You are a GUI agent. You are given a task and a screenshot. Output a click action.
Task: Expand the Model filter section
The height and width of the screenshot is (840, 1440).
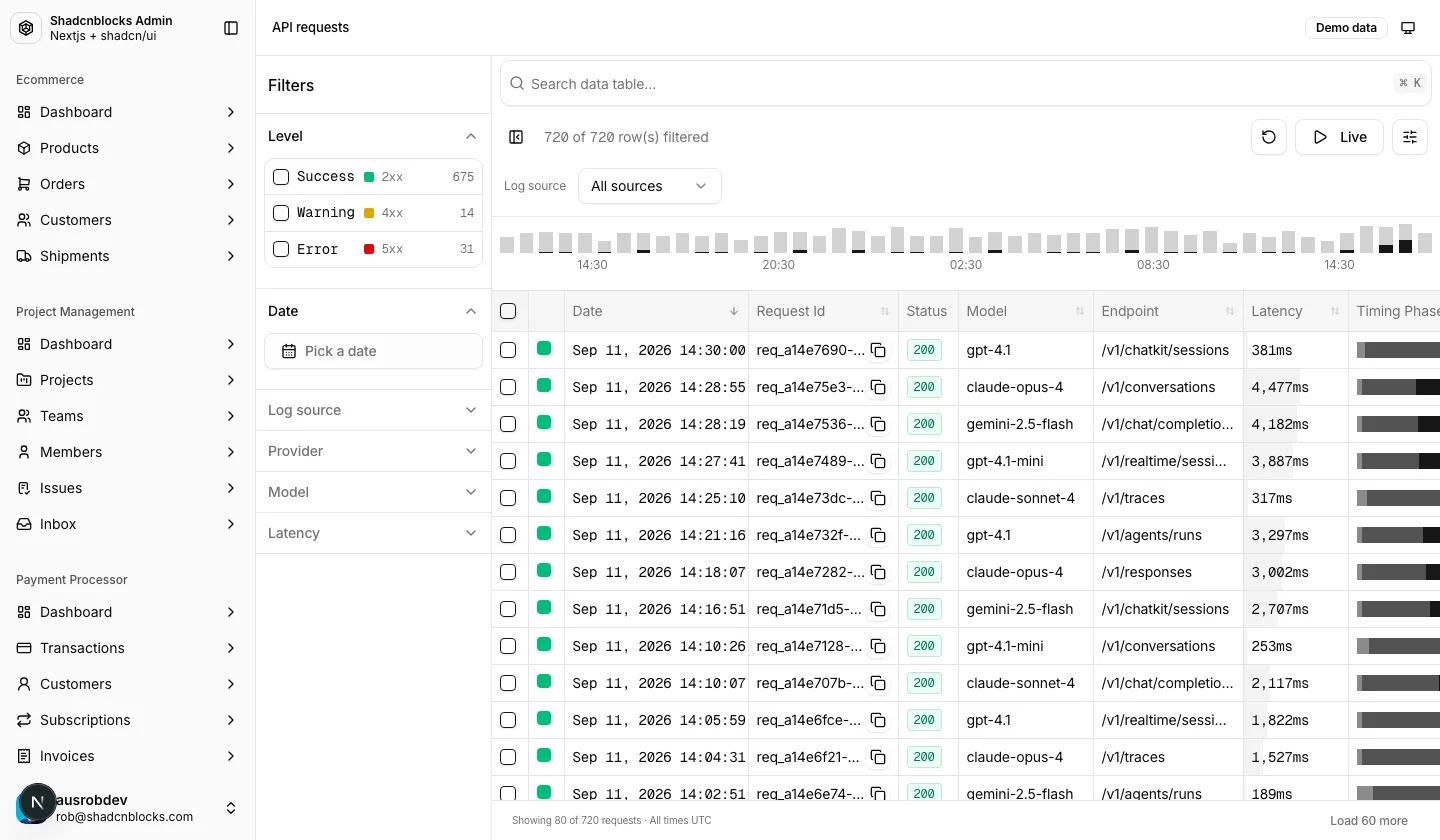pyautogui.click(x=373, y=492)
